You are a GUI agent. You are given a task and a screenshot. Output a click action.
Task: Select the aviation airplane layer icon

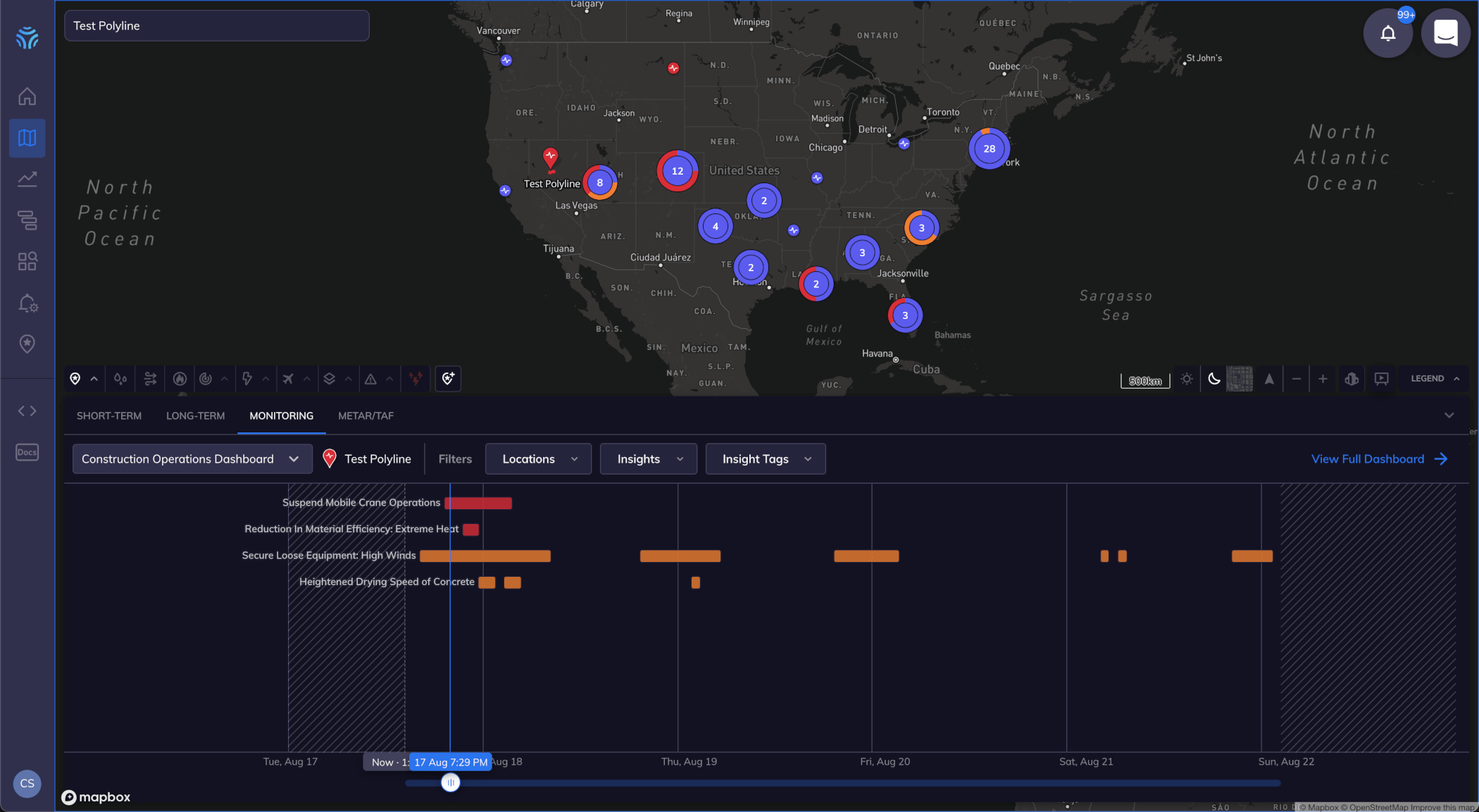tap(288, 379)
